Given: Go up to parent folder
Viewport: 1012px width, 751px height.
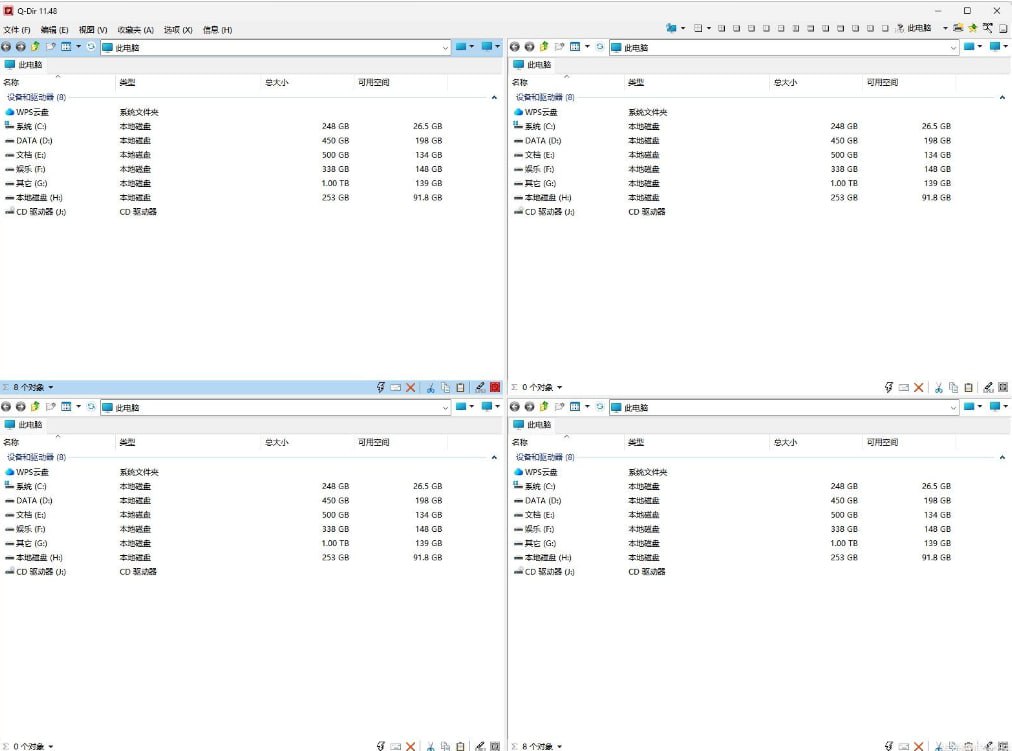Looking at the screenshot, I should point(35,46).
